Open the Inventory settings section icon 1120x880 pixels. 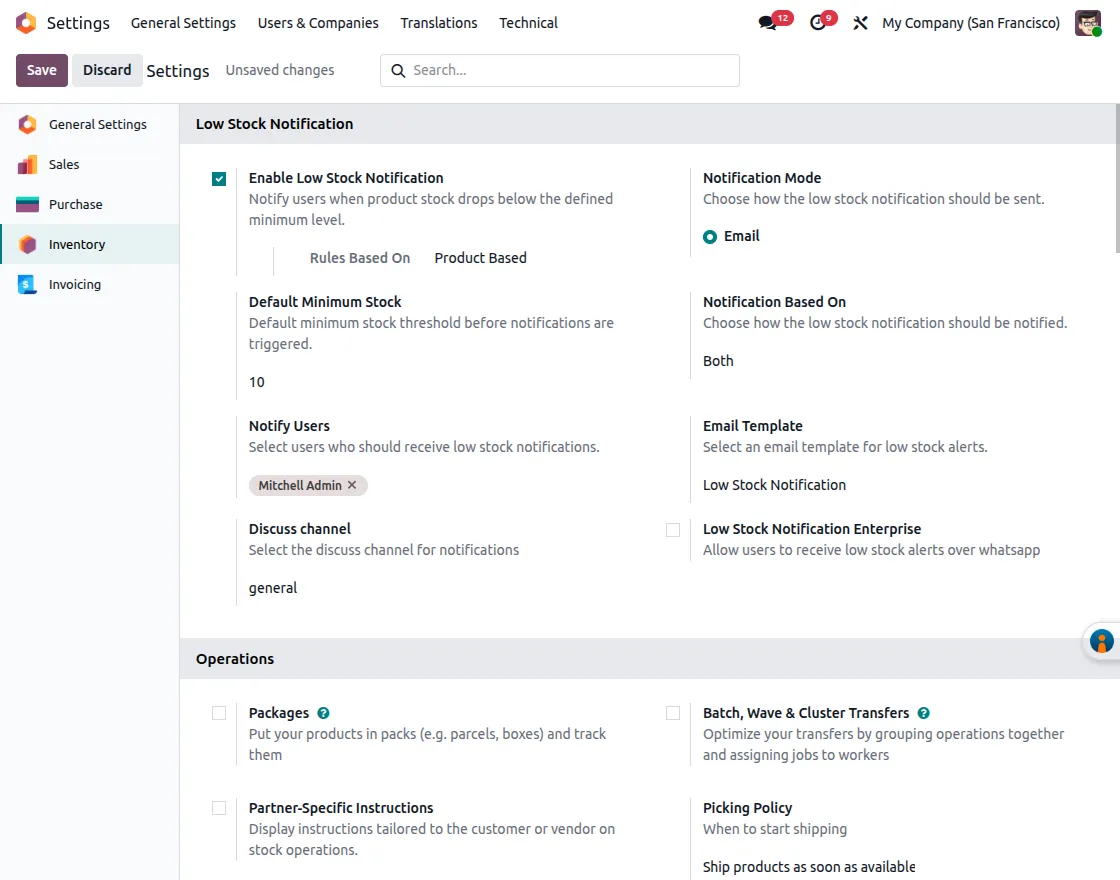pos(28,244)
